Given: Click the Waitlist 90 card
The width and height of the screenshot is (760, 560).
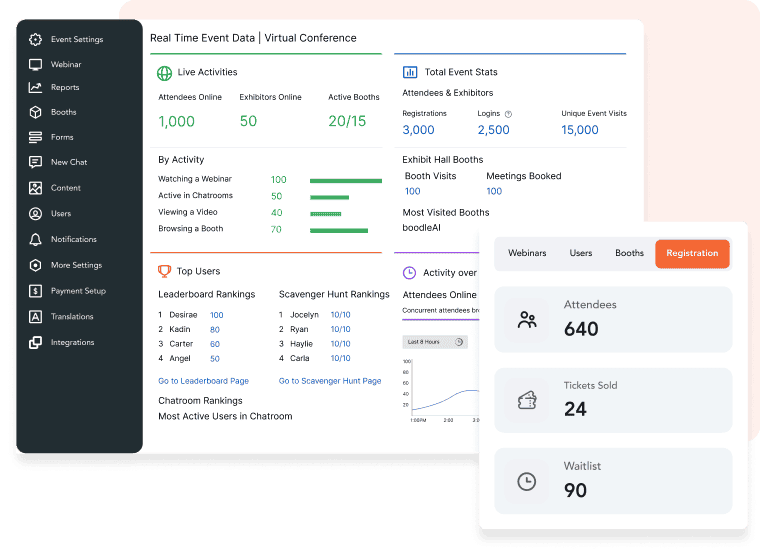Looking at the screenshot, I should pos(613,481).
